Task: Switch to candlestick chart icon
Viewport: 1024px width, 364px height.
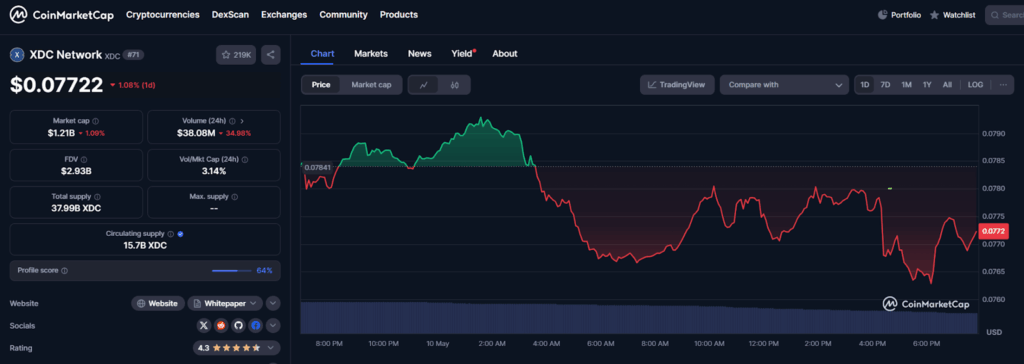Action: 455,85
